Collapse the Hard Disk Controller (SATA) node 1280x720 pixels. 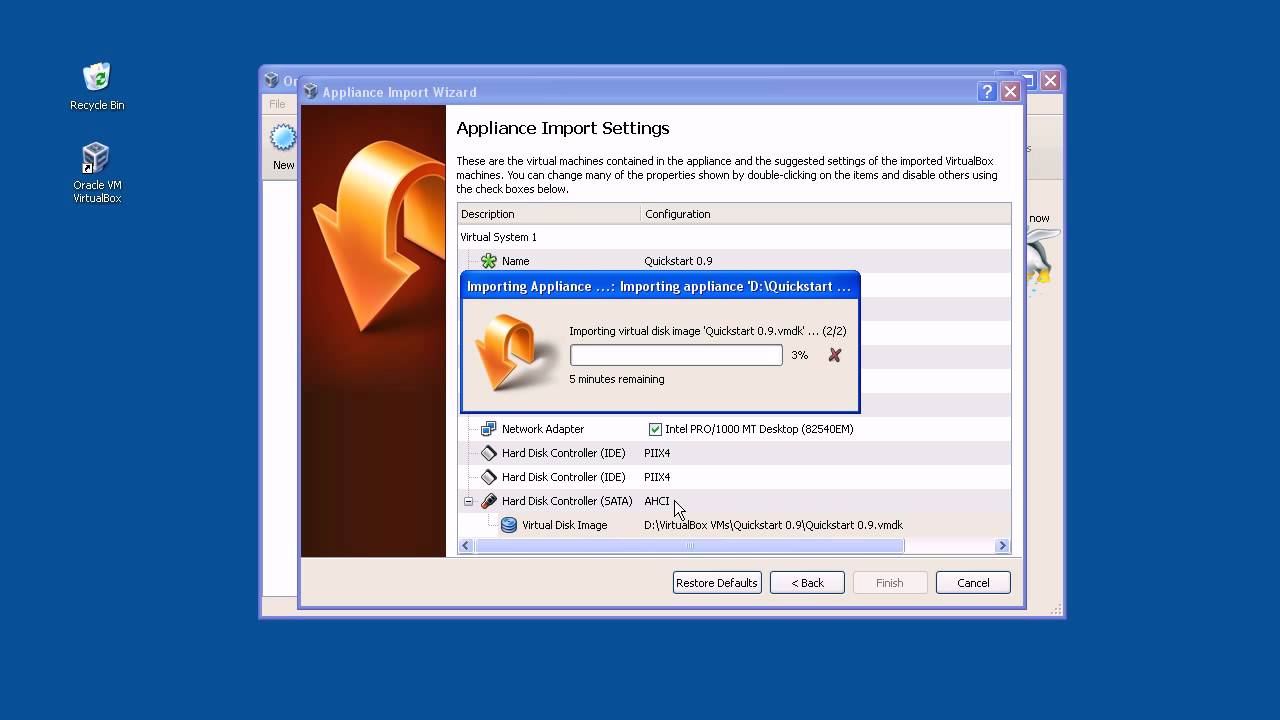468,501
